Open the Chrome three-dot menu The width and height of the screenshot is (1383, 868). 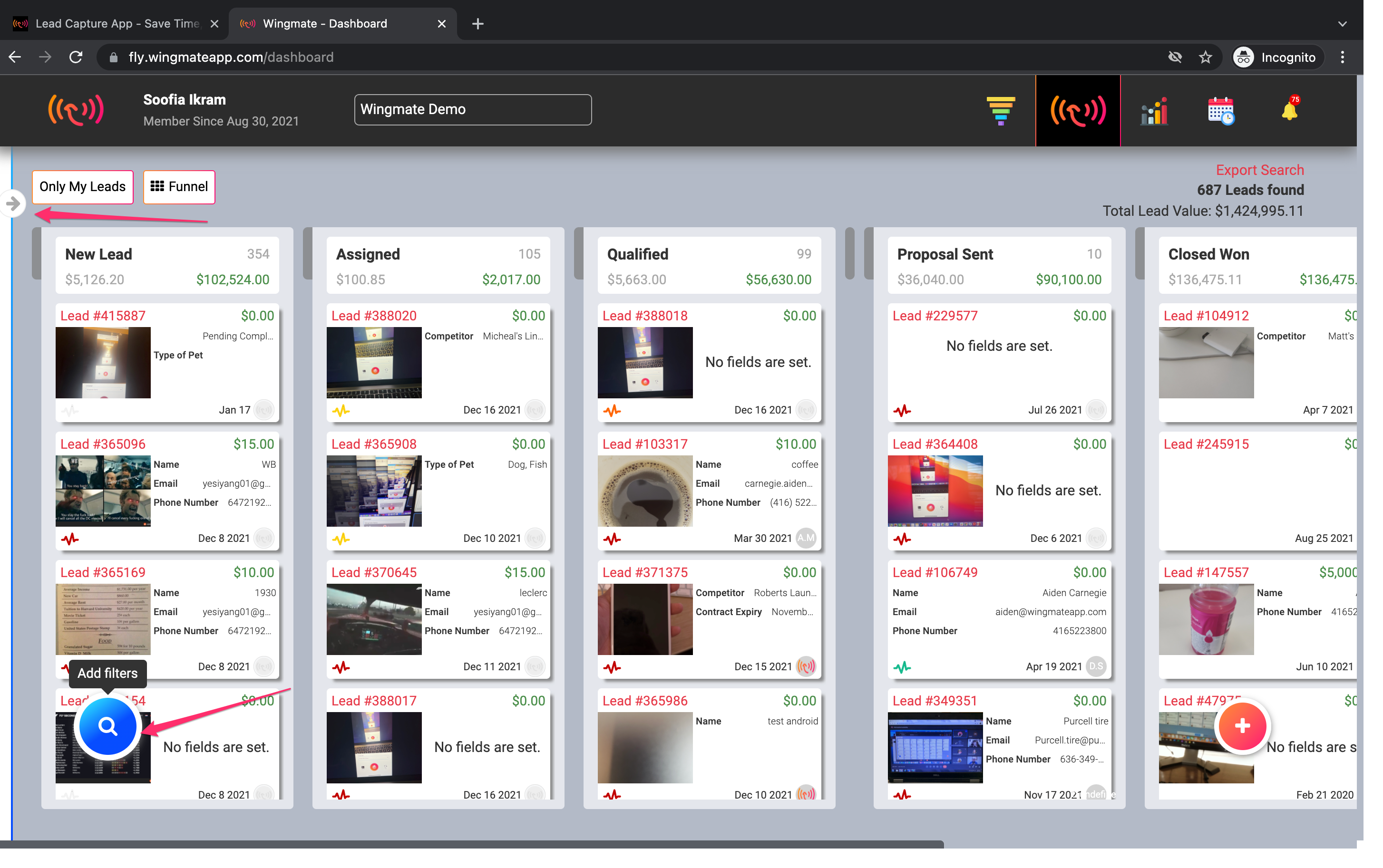click(1342, 58)
